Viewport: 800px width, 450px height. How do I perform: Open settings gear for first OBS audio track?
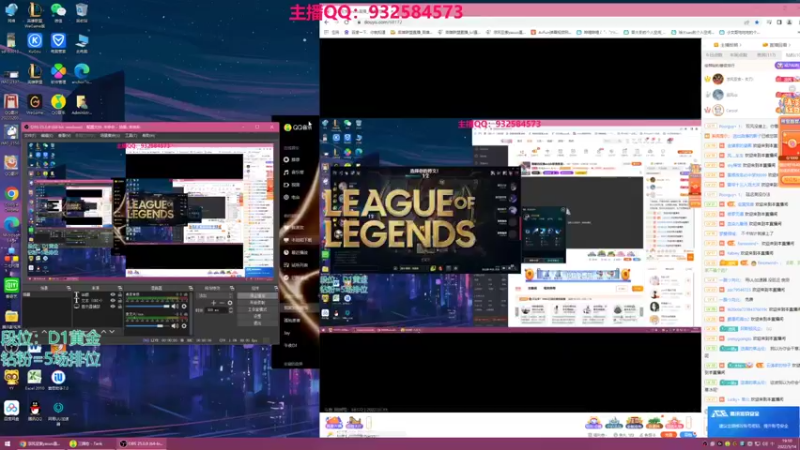point(184,306)
